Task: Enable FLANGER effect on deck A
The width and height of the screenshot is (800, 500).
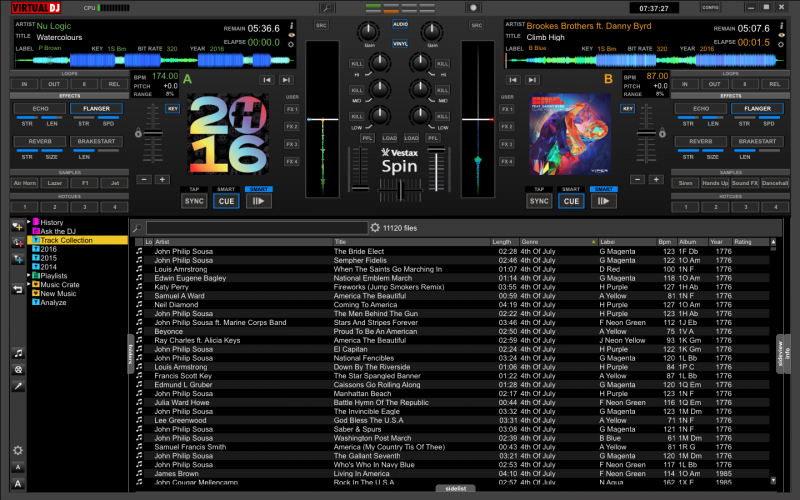Action: pos(96,109)
